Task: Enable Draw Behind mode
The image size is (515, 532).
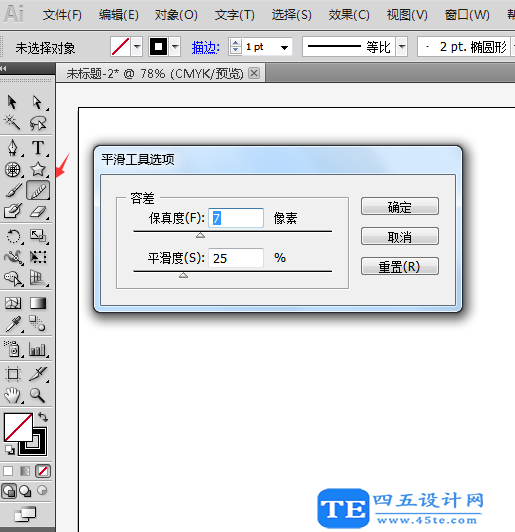Action: click(x=25, y=491)
